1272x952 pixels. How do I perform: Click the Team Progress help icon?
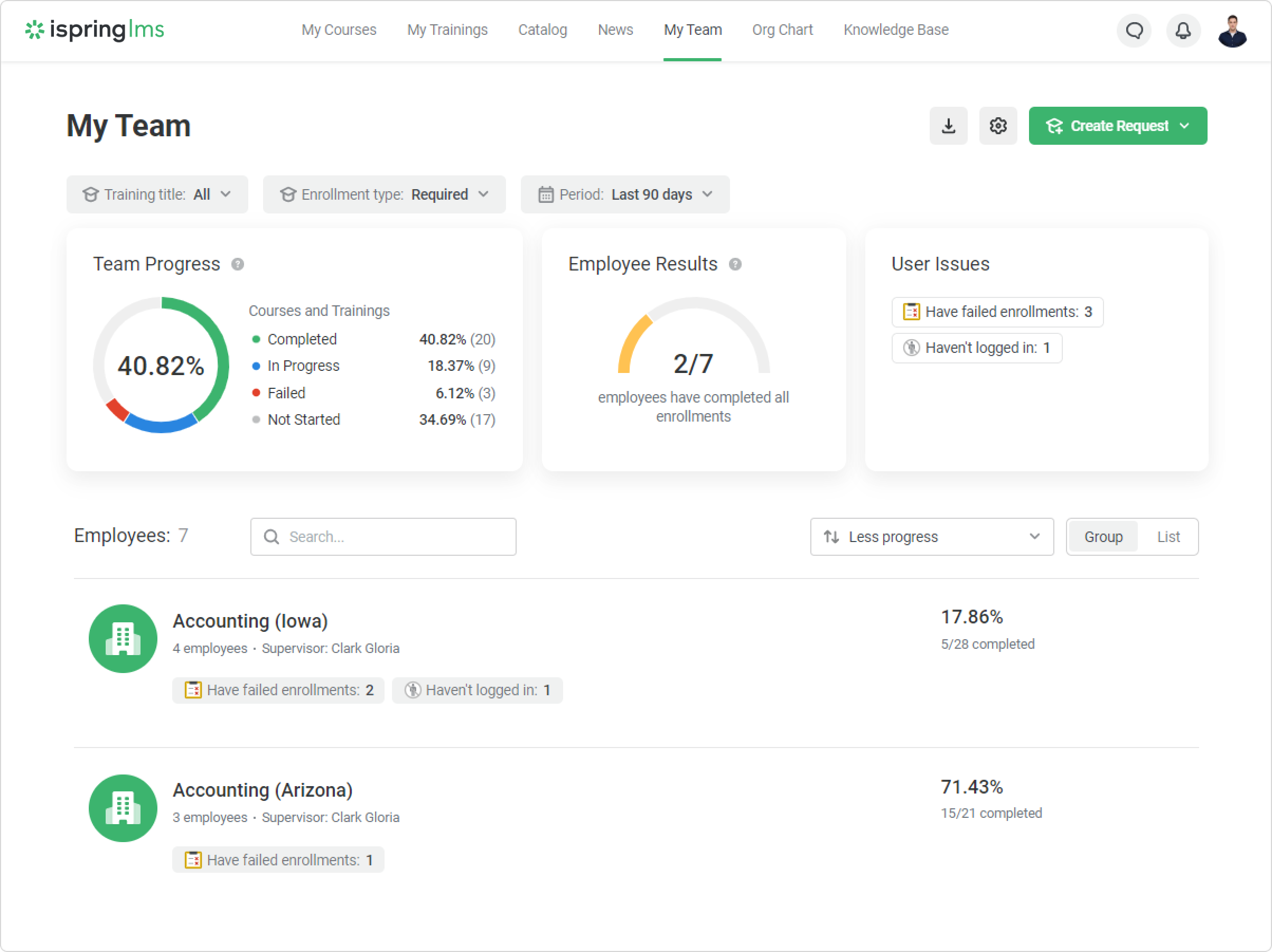pyautogui.click(x=238, y=264)
